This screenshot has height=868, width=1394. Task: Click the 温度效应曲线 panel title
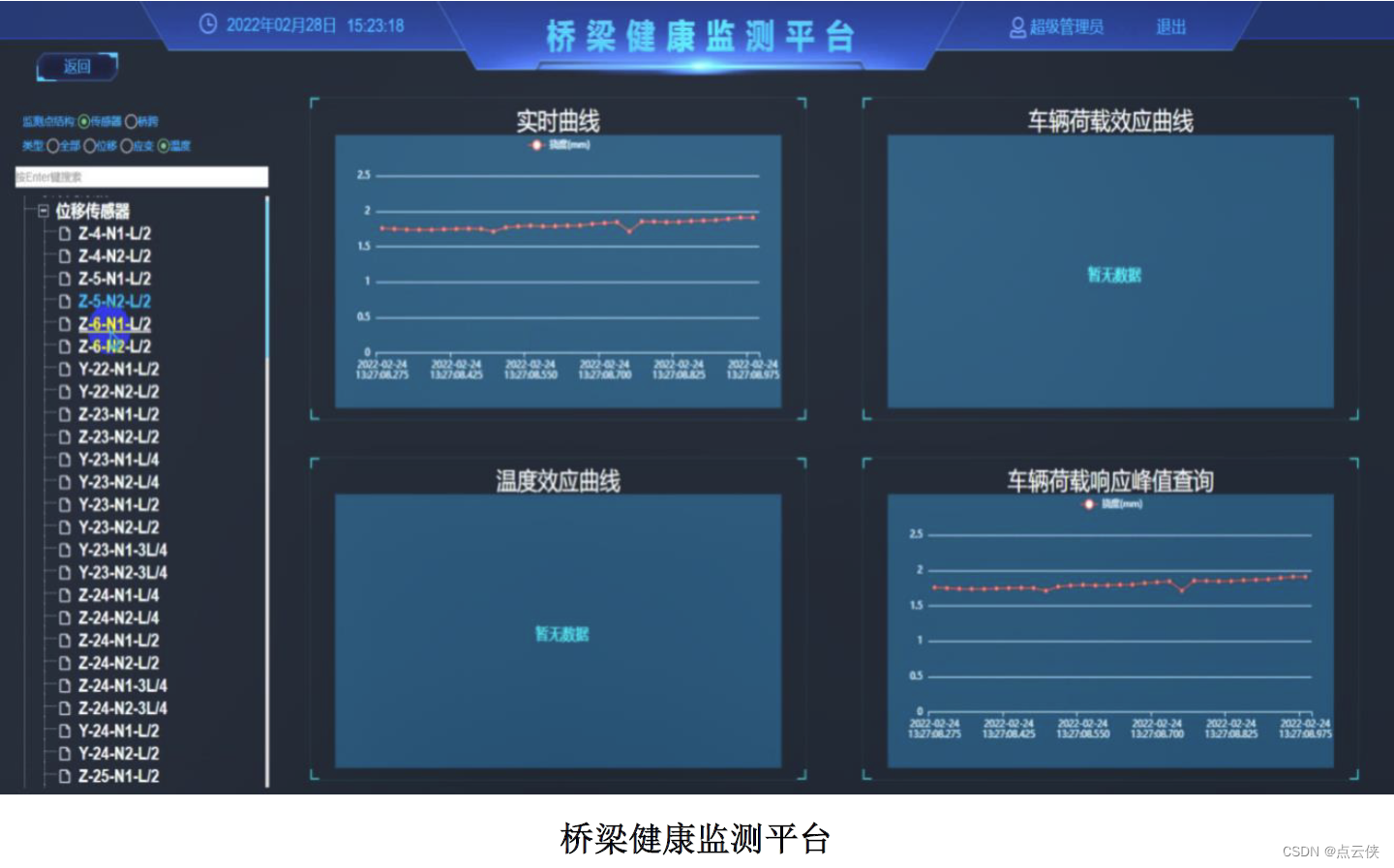(x=558, y=481)
